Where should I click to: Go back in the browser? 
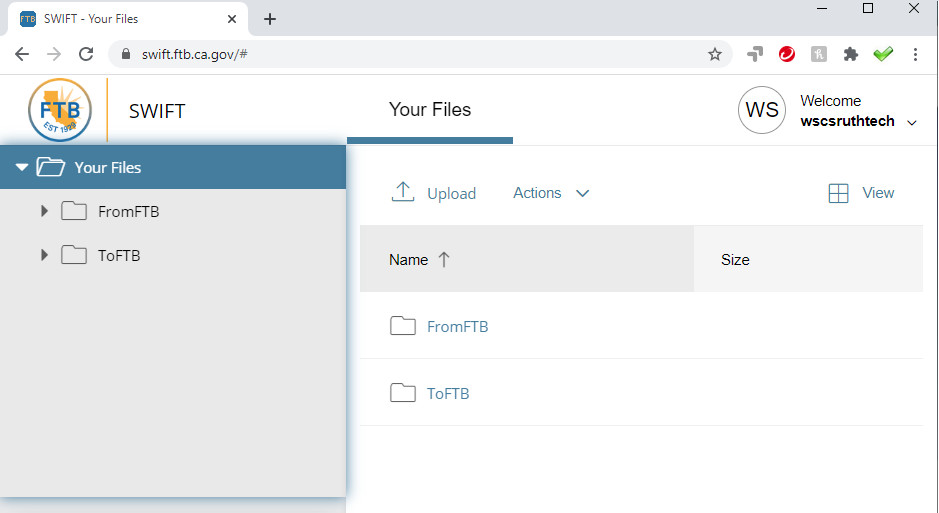tap(22, 54)
